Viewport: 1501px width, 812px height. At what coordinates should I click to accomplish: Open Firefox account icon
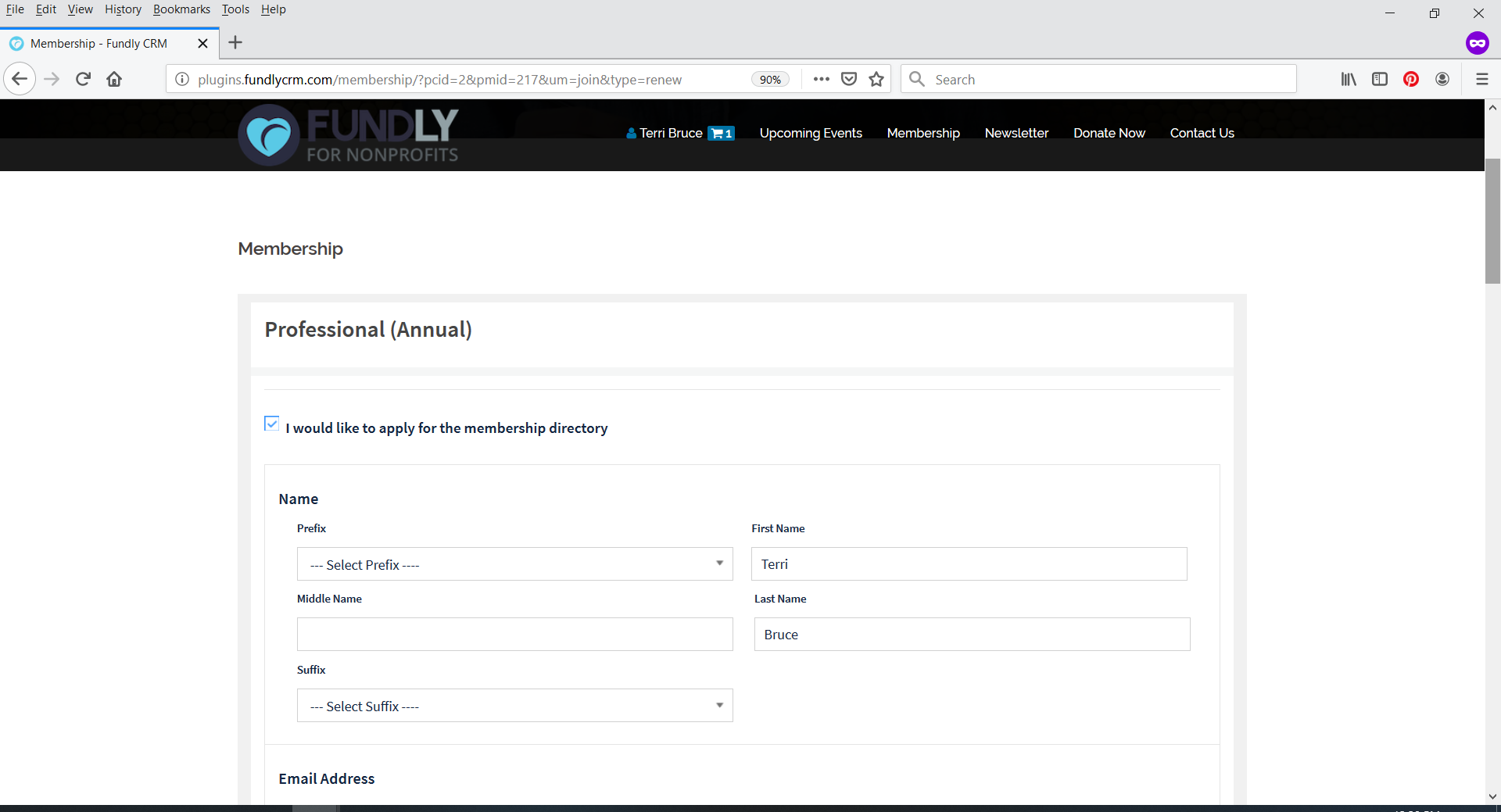tap(1442, 79)
